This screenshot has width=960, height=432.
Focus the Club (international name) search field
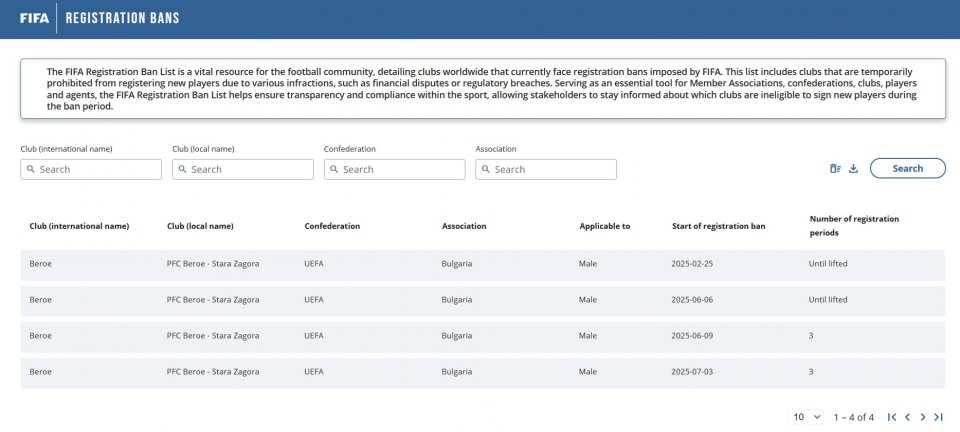pos(91,169)
